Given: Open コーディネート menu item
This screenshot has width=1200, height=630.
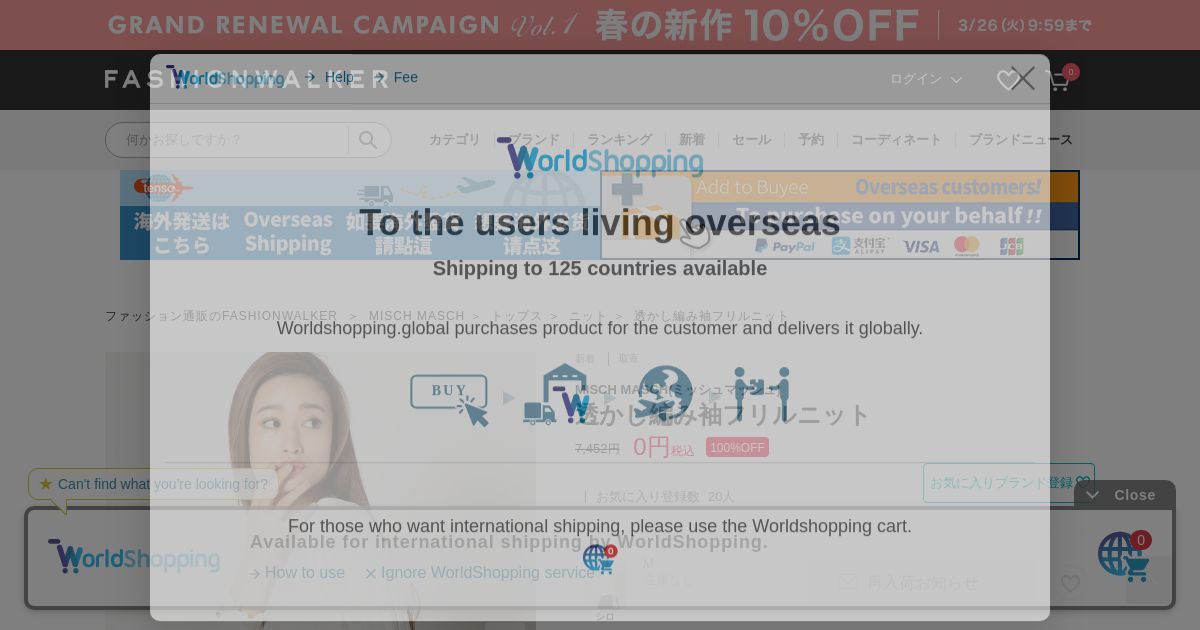Looking at the screenshot, I should click(896, 140).
